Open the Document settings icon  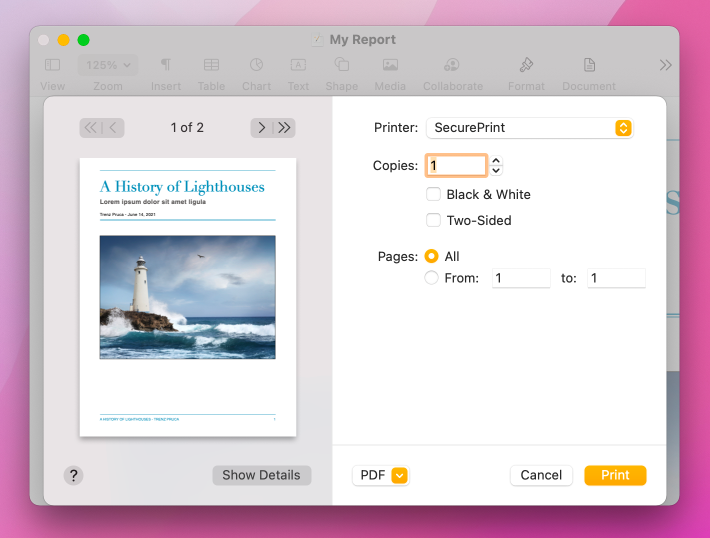[x=589, y=65]
